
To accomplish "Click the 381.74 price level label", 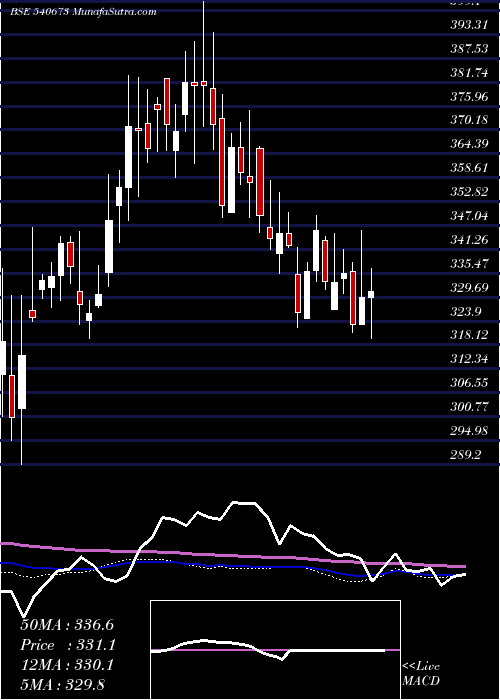I will tap(469, 73).
